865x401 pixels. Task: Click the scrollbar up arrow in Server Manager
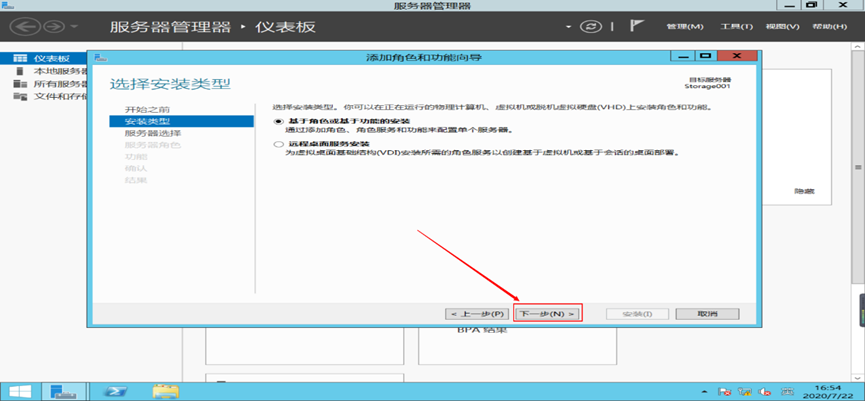coord(858,49)
